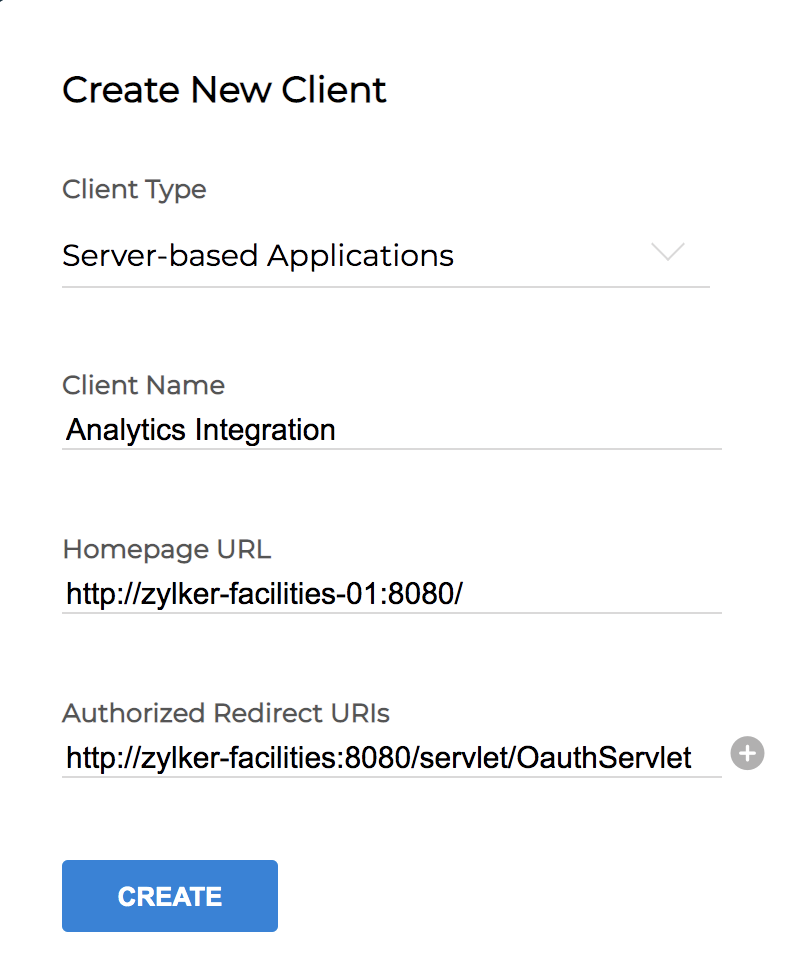Click the Homepage URL label
Viewport: 808px width, 976px height.
166,549
